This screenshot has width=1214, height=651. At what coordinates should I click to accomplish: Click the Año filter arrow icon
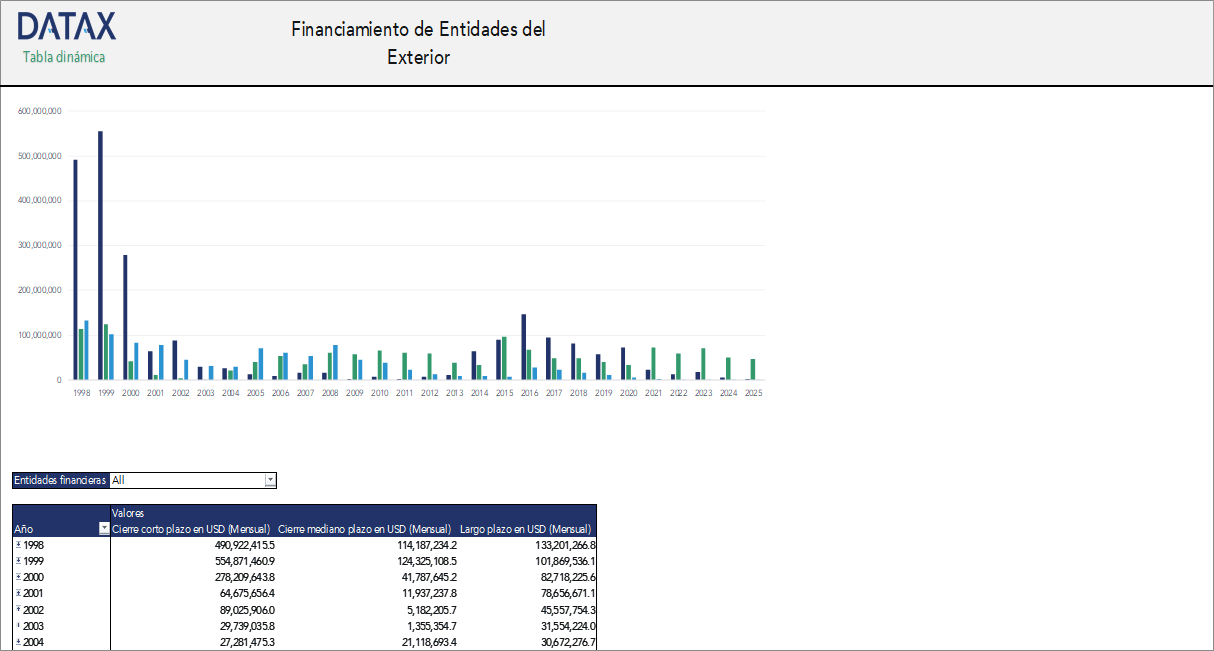tap(104, 529)
